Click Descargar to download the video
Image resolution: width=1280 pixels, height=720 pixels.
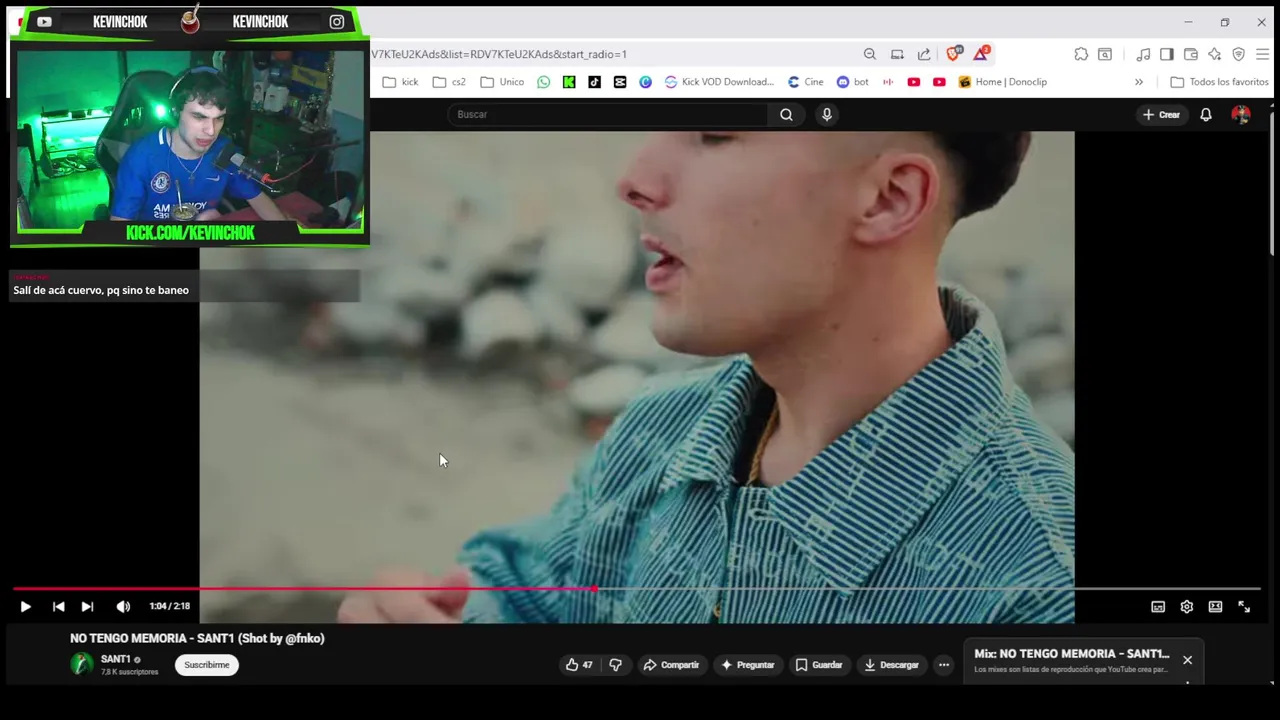pos(891,665)
